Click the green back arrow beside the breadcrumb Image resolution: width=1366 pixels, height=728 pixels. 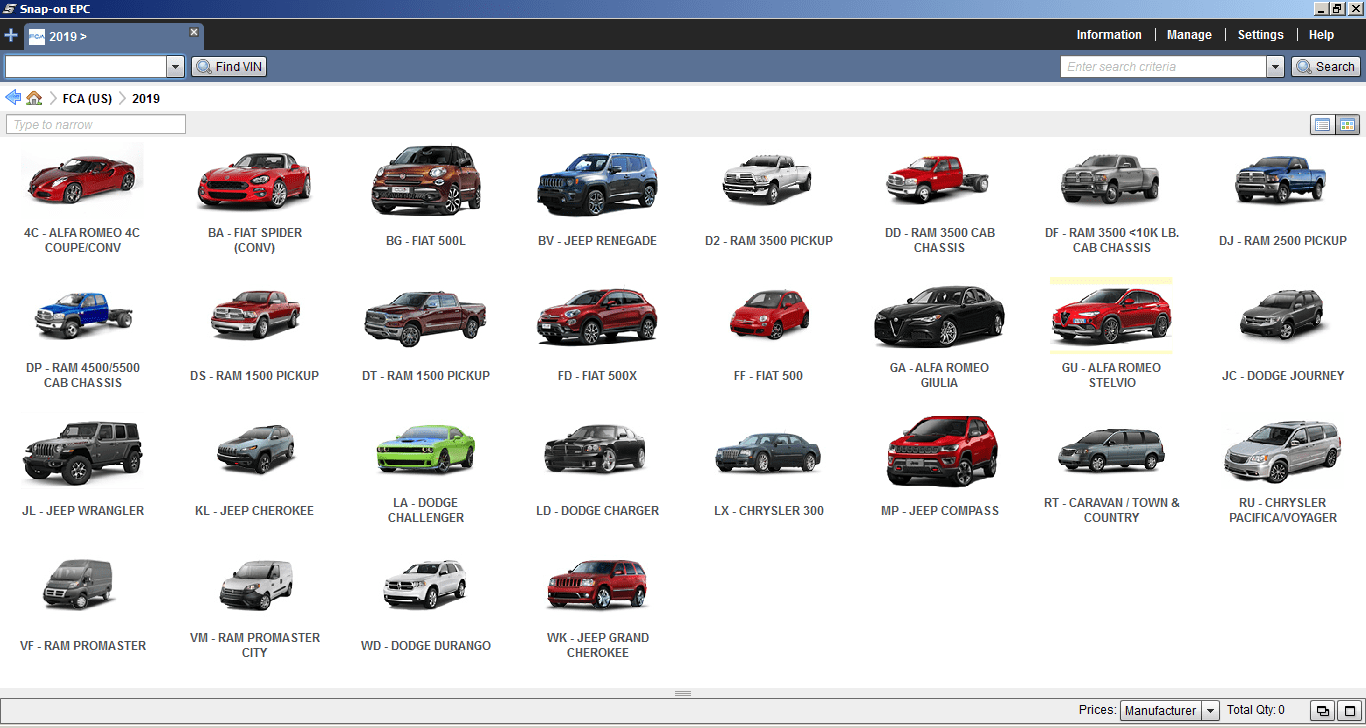point(12,97)
